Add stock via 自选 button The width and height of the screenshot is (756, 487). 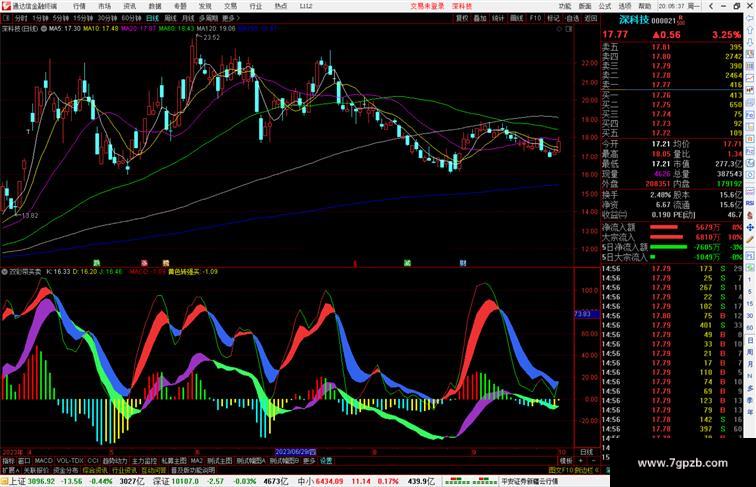tap(572, 18)
